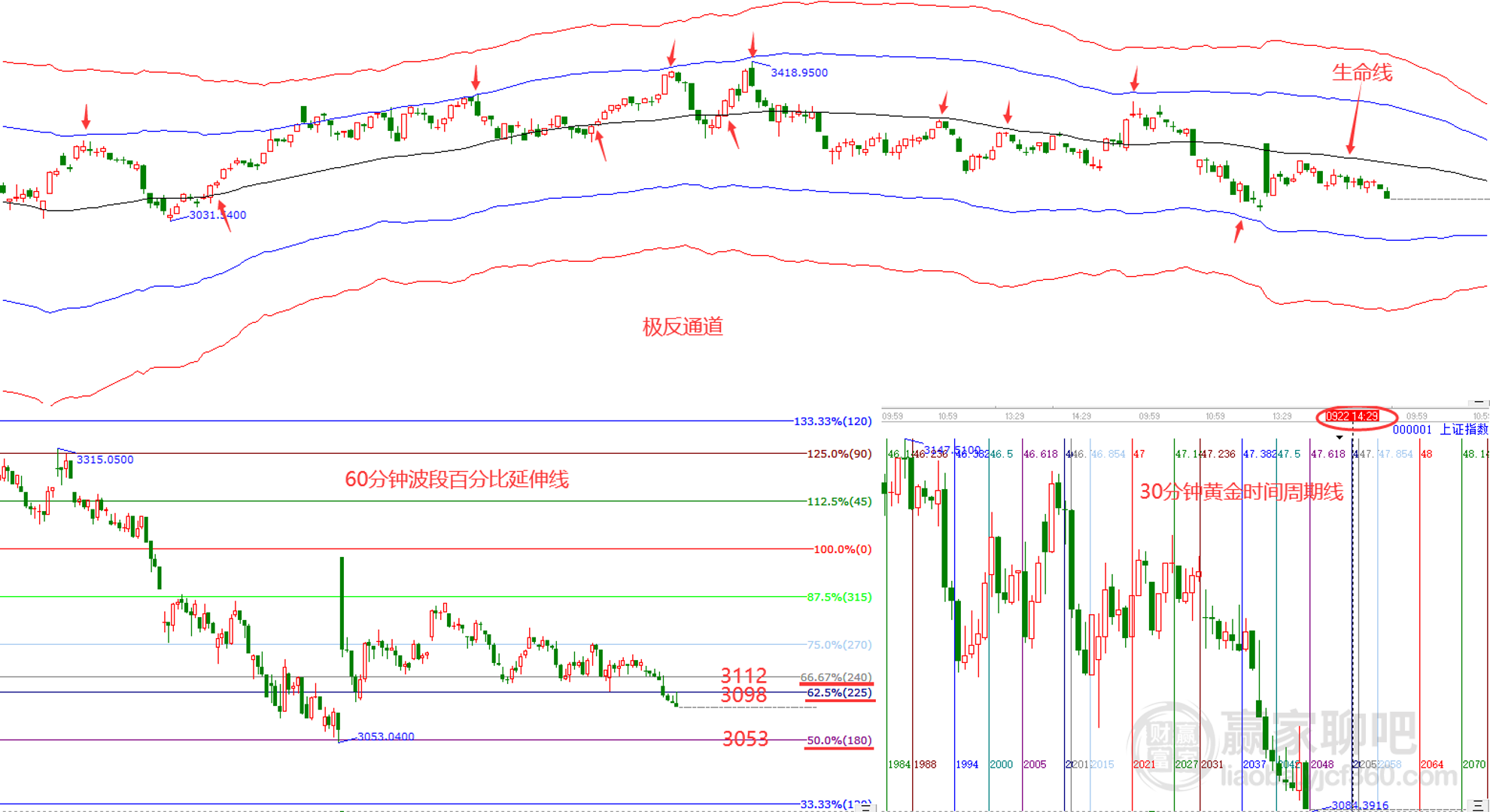Click the black triangle marker under the time axis

tap(1339, 437)
